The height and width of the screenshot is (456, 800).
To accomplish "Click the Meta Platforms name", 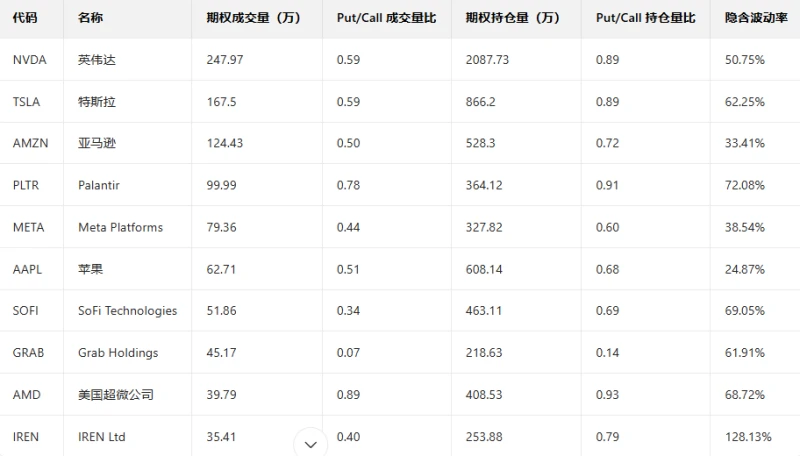I will click(120, 227).
